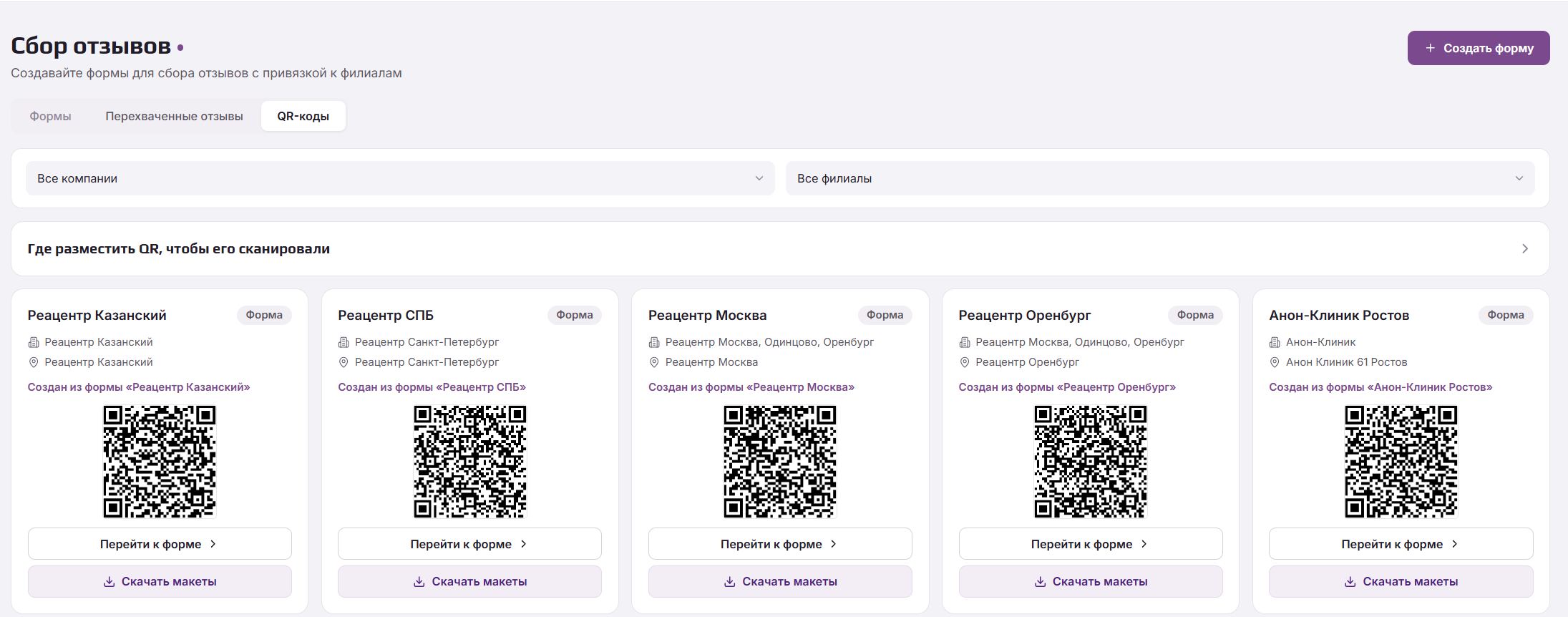
Task: Download layouts for Реацентр Москва
Action: pos(780,582)
